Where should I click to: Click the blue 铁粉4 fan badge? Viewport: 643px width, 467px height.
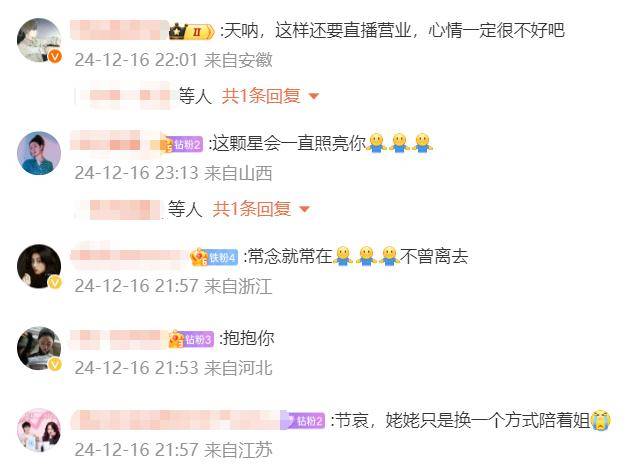(214, 257)
